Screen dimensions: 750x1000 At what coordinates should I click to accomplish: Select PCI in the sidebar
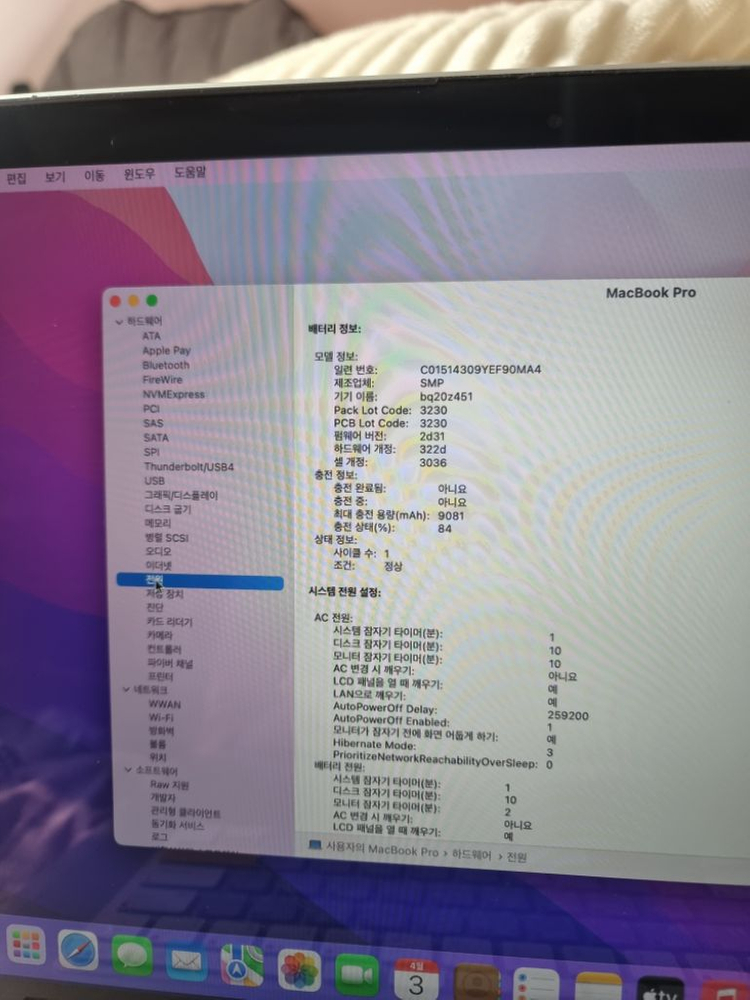tap(151, 408)
